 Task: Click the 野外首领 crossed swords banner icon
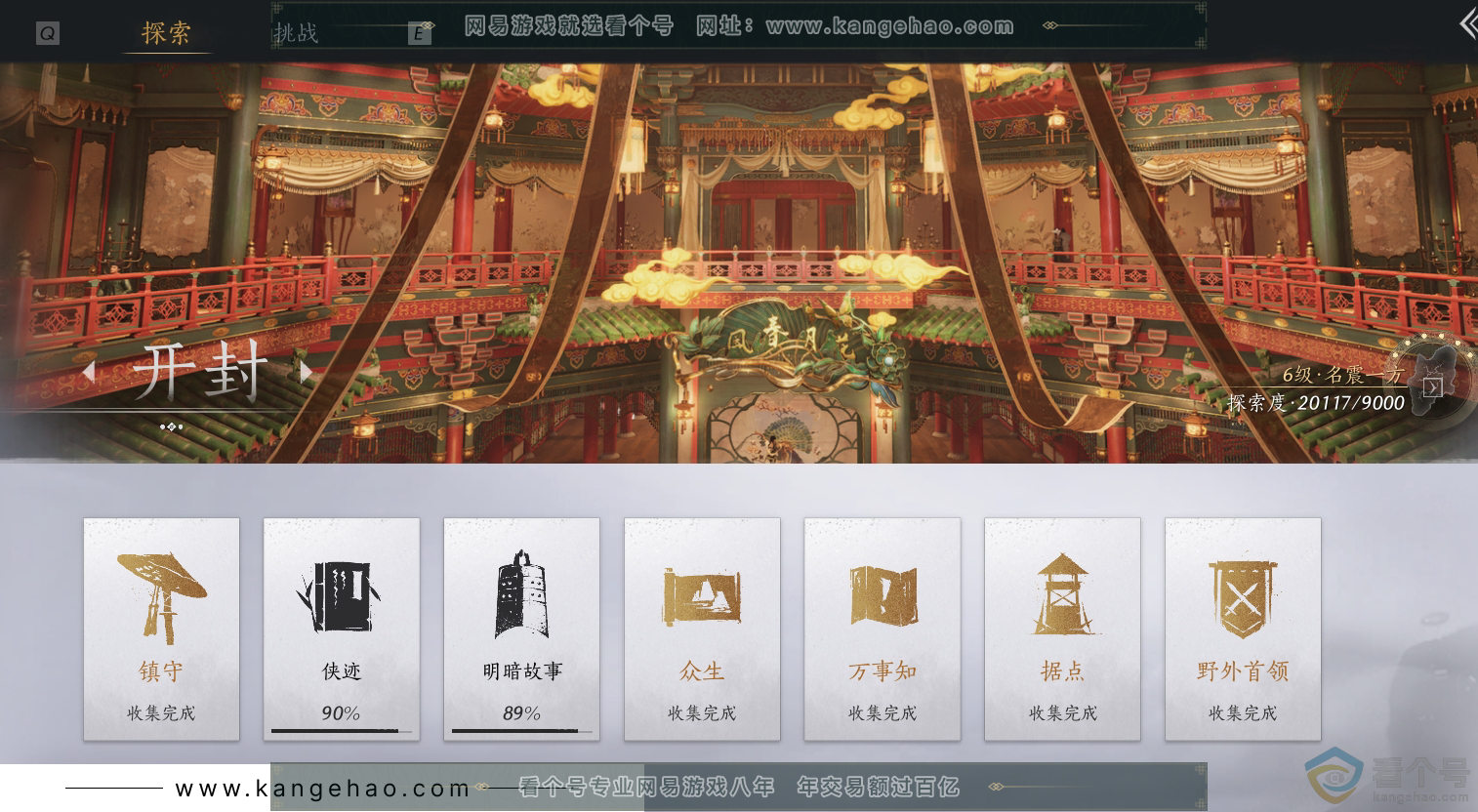pyautogui.click(x=1242, y=597)
